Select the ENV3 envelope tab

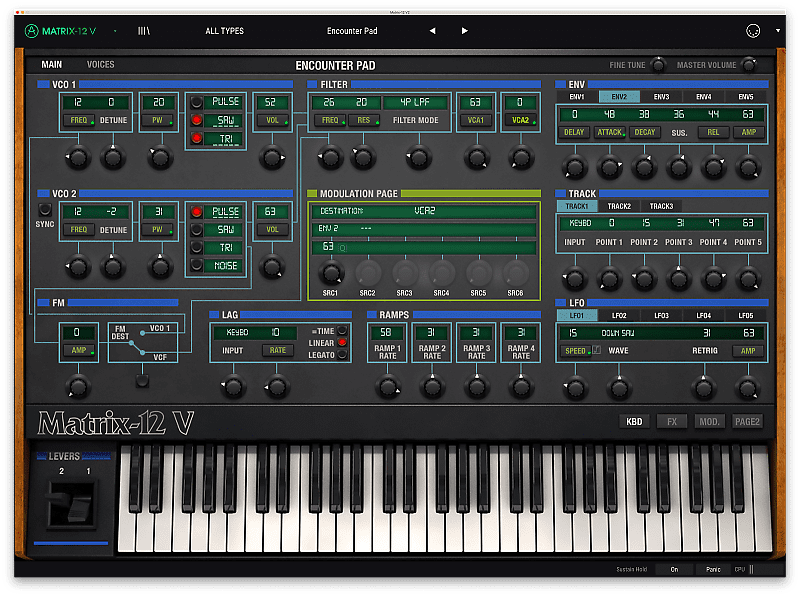(659, 96)
